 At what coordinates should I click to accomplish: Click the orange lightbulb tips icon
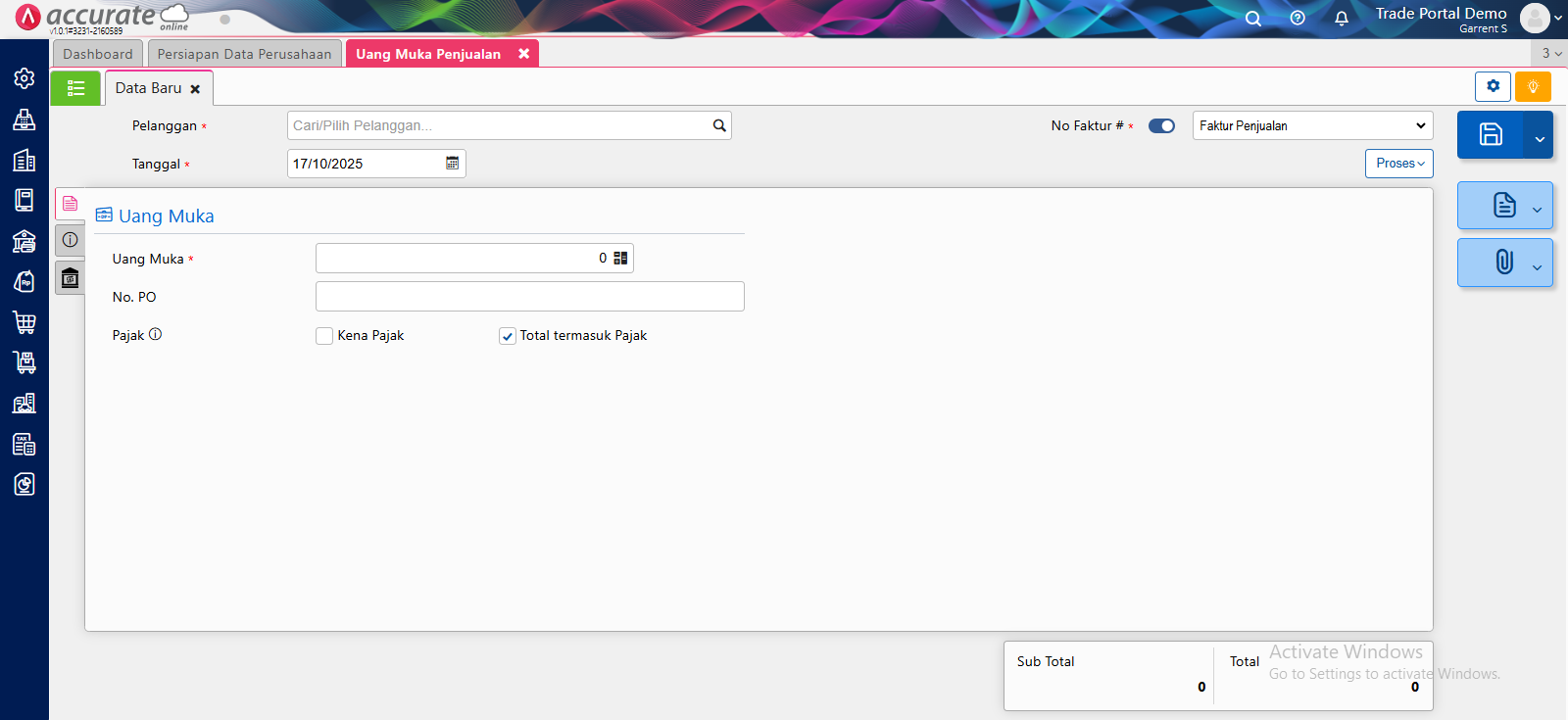[1533, 87]
